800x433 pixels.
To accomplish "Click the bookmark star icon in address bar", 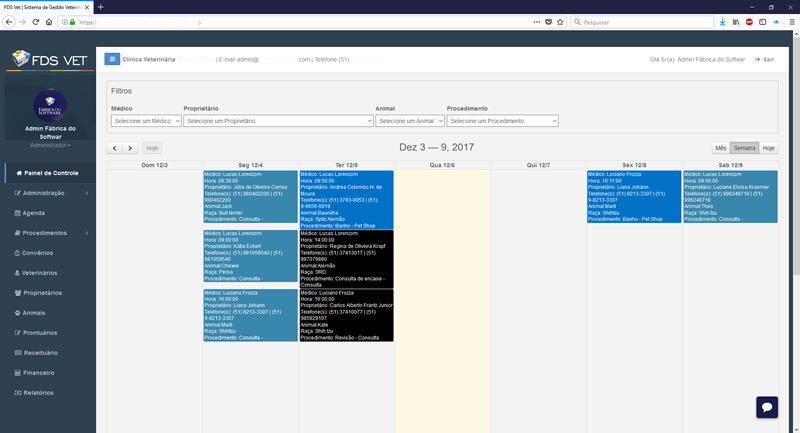I will 560,21.
